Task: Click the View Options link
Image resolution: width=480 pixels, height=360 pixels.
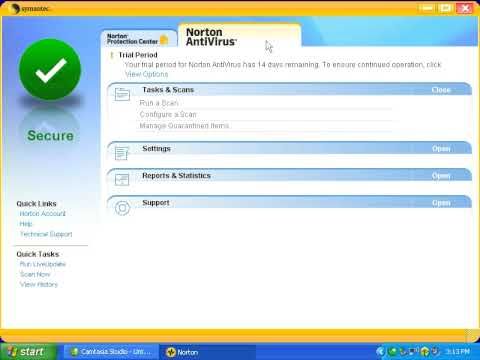Action: (147, 74)
